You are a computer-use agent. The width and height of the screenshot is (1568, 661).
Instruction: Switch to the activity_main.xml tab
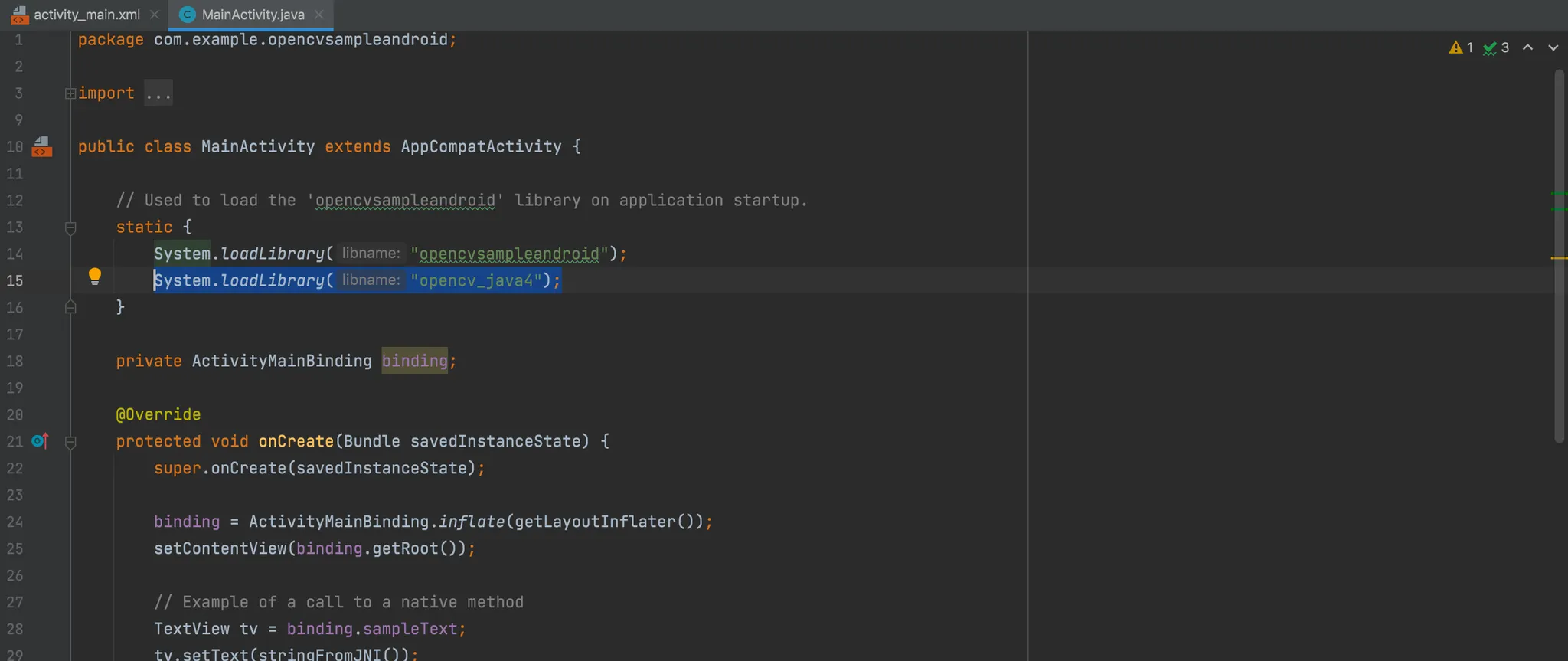pyautogui.click(x=87, y=15)
